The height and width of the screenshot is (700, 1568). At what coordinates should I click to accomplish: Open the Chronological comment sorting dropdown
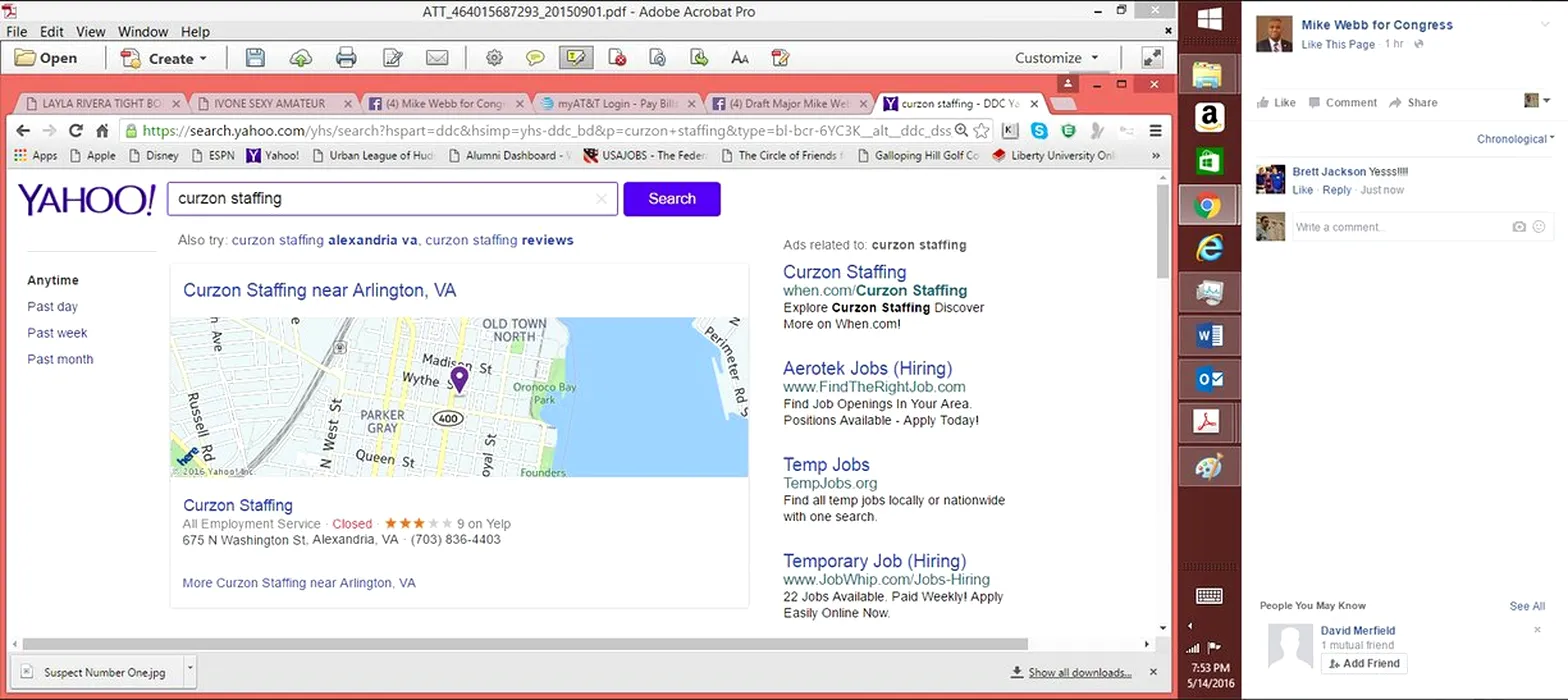[x=1516, y=139]
